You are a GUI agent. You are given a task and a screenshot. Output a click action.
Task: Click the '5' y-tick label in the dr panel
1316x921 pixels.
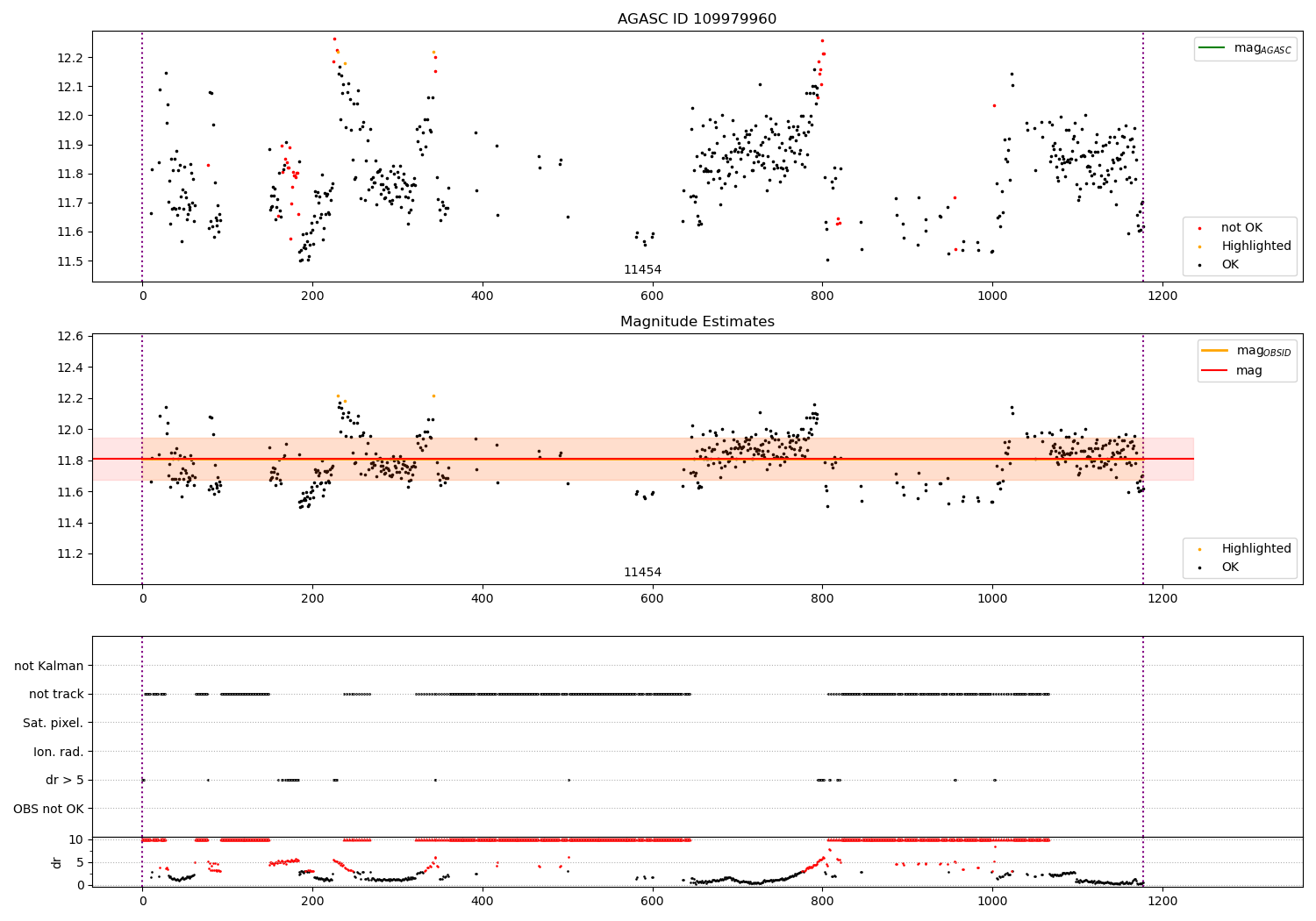click(80, 862)
